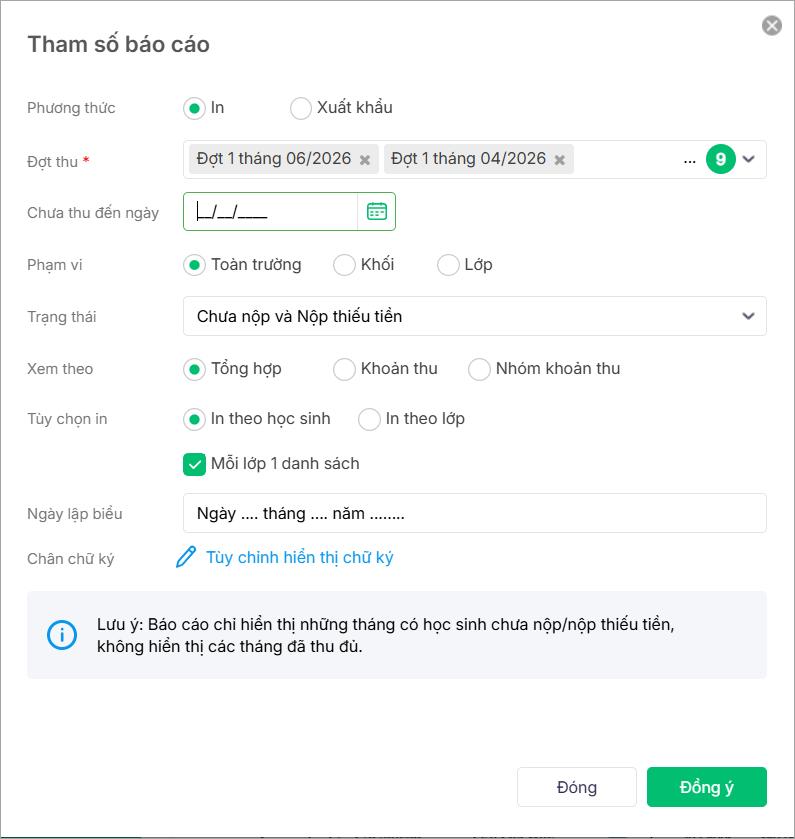Image resolution: width=795 pixels, height=839 pixels.
Task: Close the report parameters dialog
Action: point(772,26)
